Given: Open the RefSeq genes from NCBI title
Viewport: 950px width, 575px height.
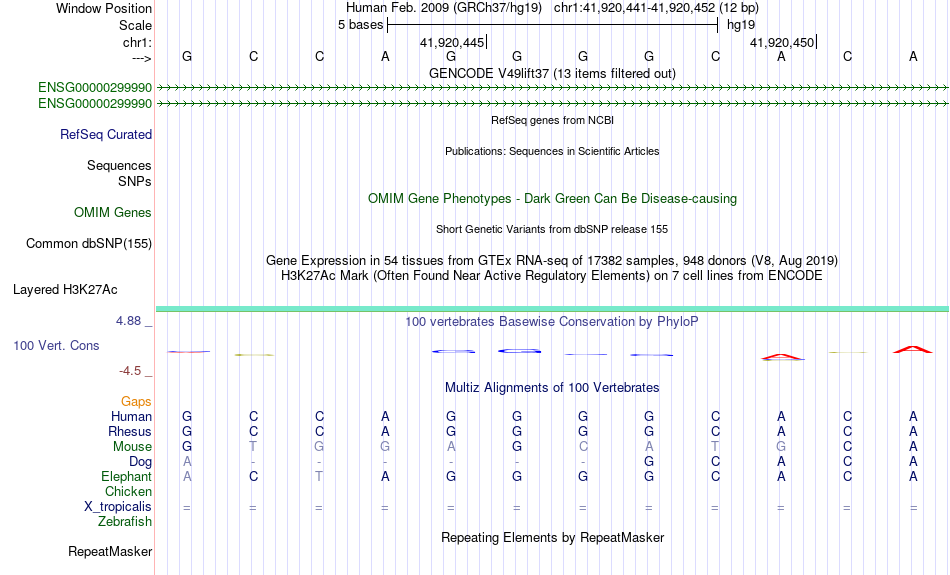Looking at the screenshot, I should pos(552,120).
